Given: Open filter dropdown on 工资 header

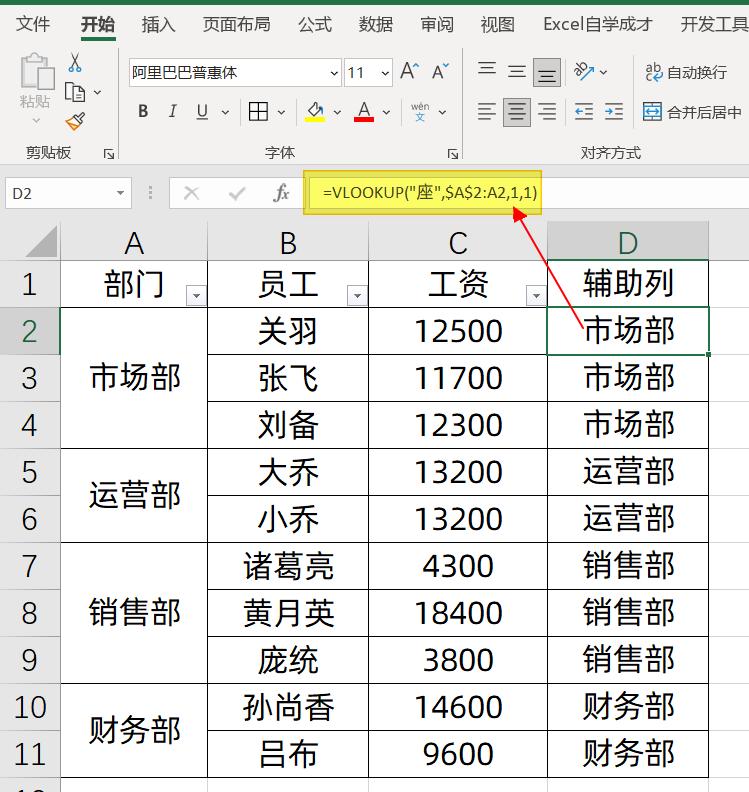Looking at the screenshot, I should (x=536, y=295).
